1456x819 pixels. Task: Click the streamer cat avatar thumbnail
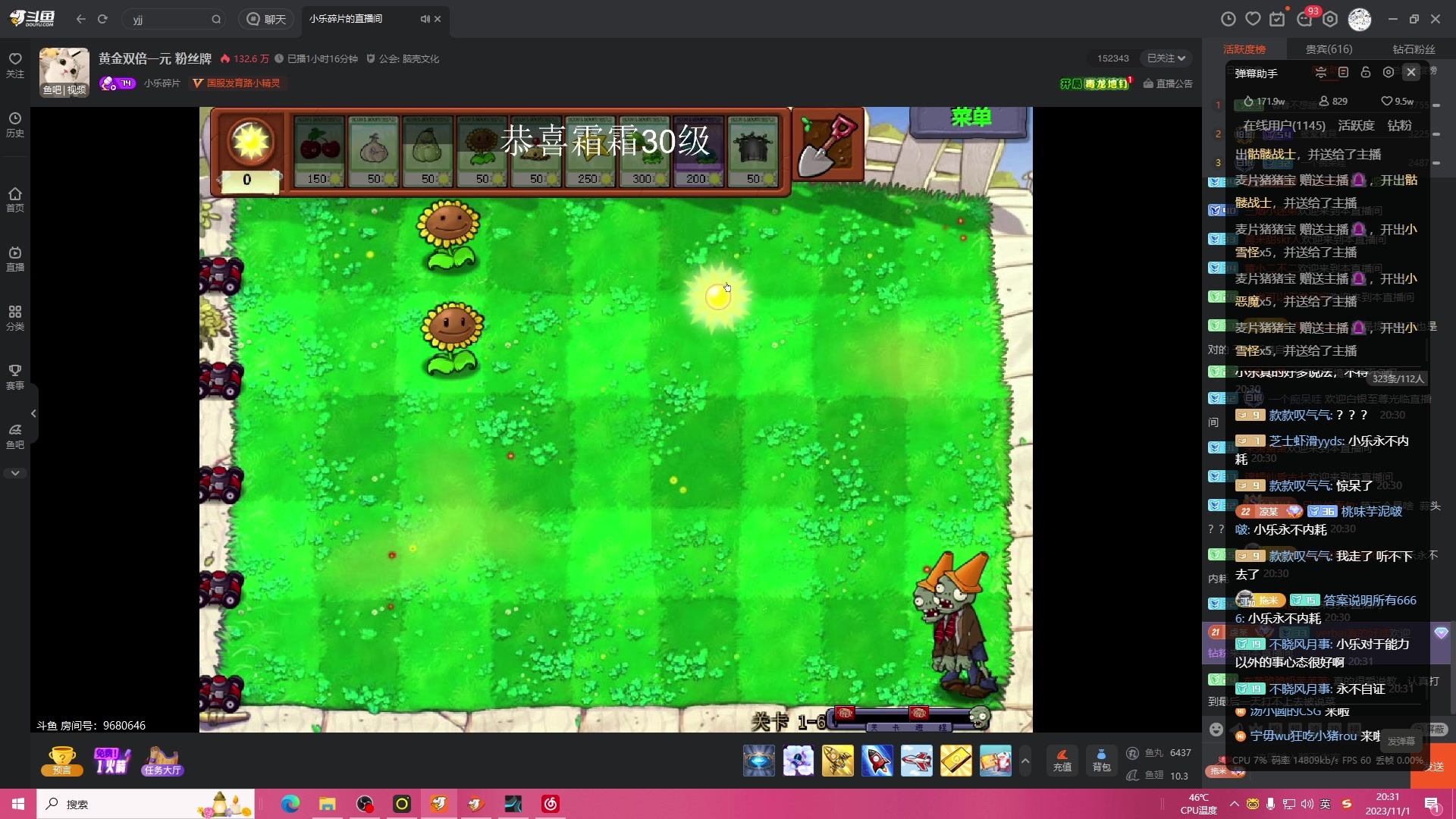coord(64,72)
